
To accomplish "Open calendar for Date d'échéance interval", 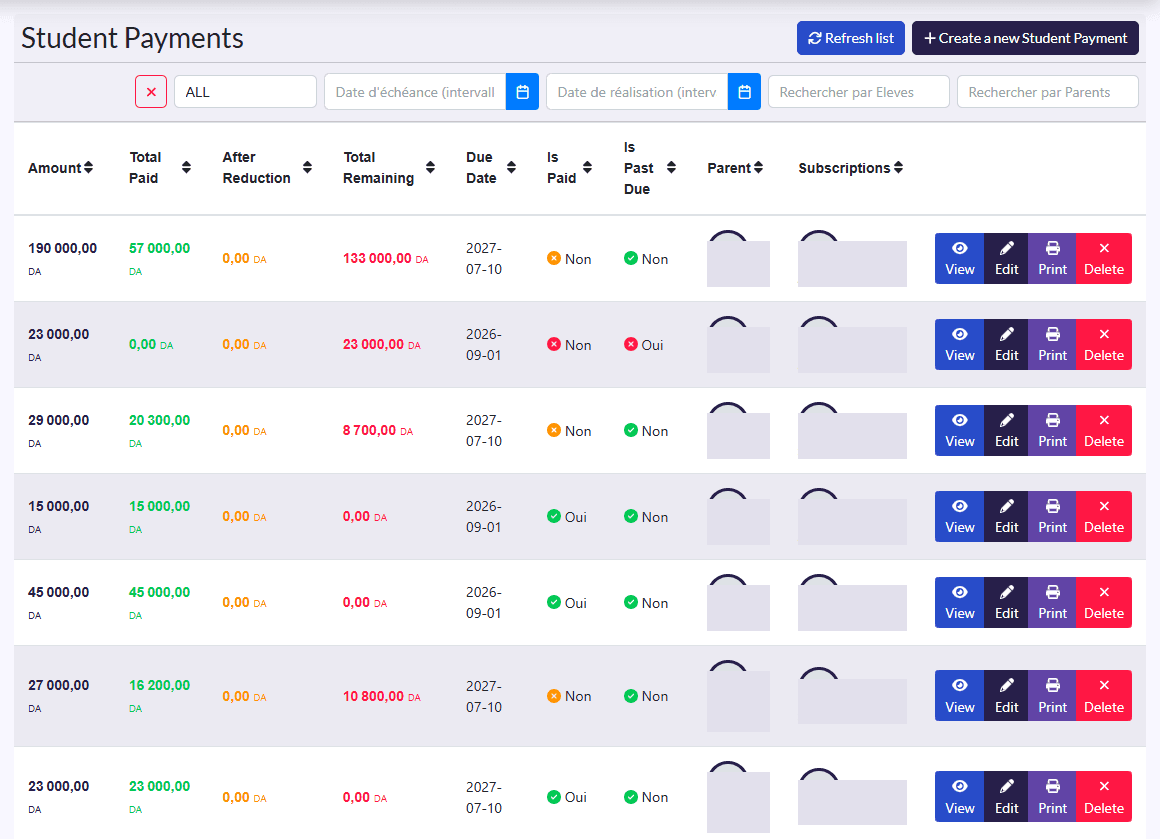I will click(522, 92).
